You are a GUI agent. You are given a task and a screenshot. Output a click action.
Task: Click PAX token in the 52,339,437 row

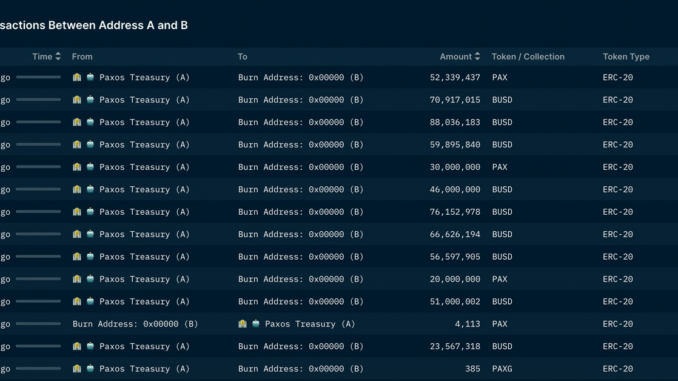pyautogui.click(x=499, y=77)
